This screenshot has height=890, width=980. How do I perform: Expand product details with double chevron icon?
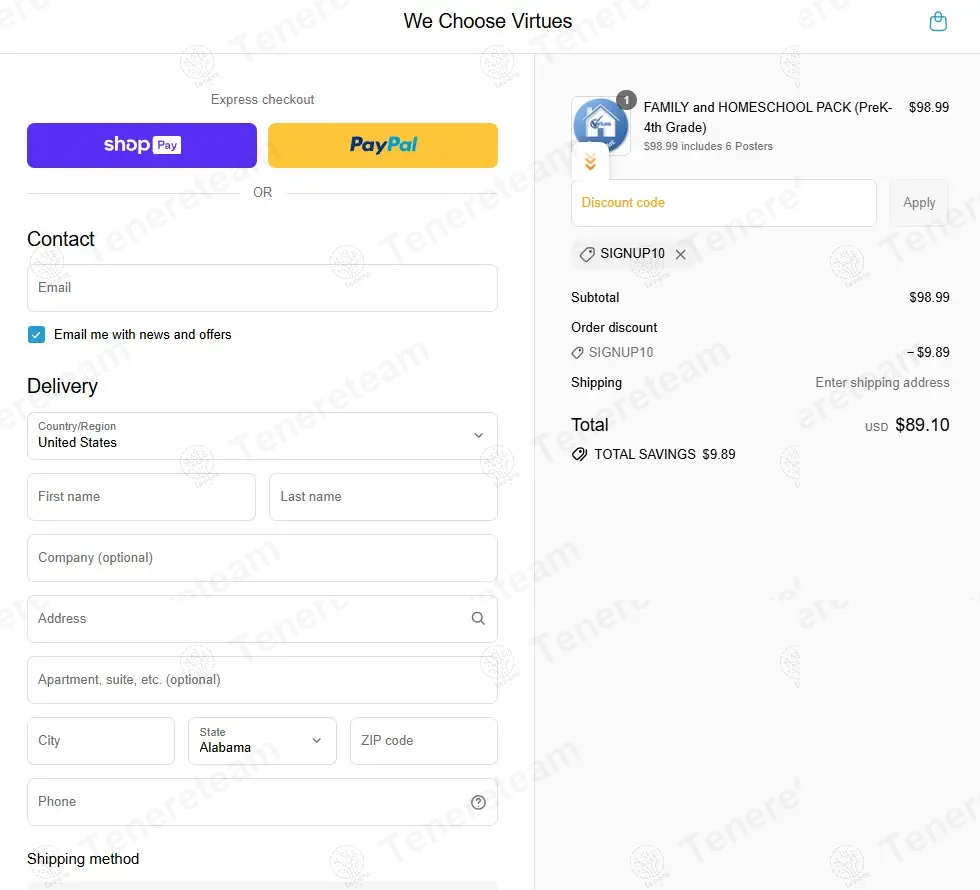(x=590, y=162)
